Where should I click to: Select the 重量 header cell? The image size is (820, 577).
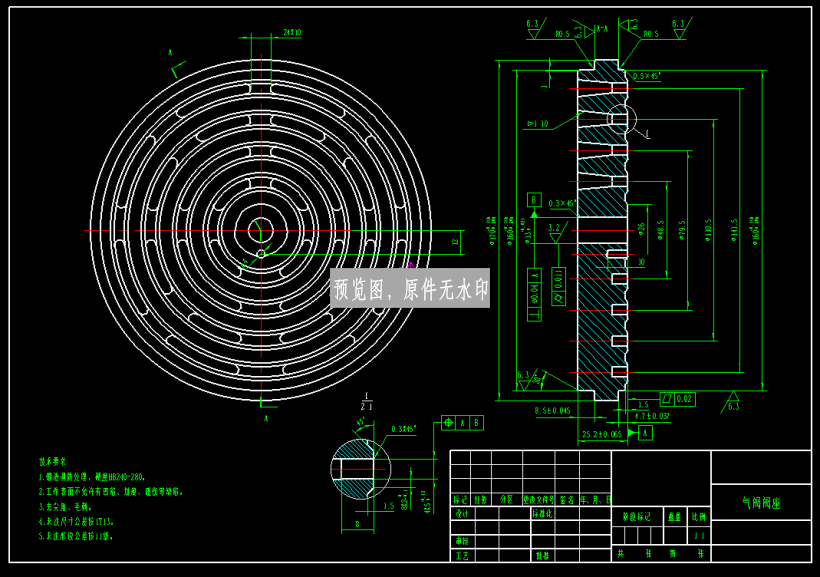pyautogui.click(x=675, y=516)
